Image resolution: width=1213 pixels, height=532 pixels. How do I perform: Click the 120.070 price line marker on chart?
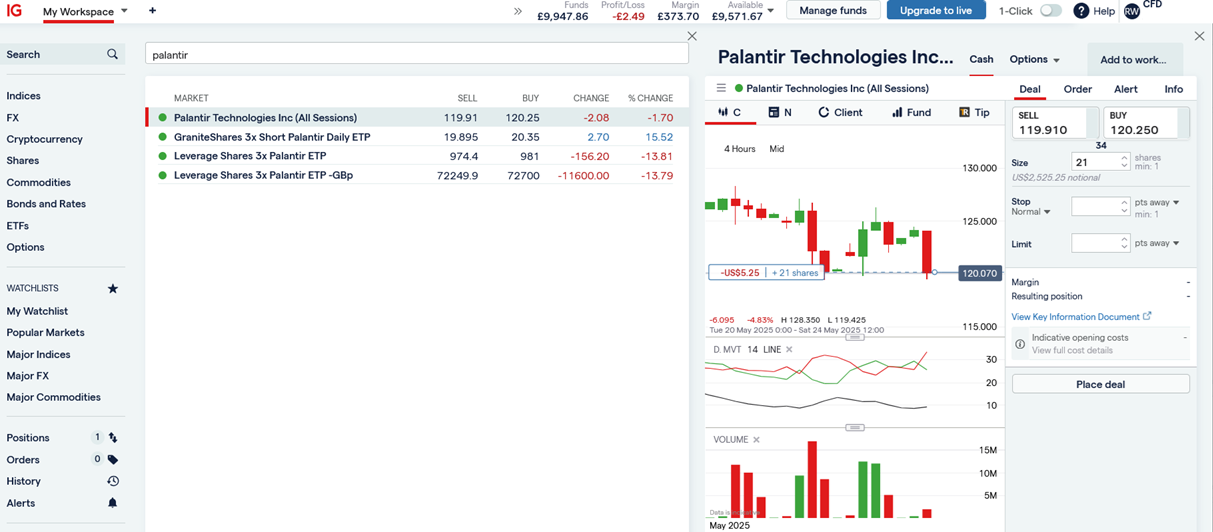click(x=979, y=273)
